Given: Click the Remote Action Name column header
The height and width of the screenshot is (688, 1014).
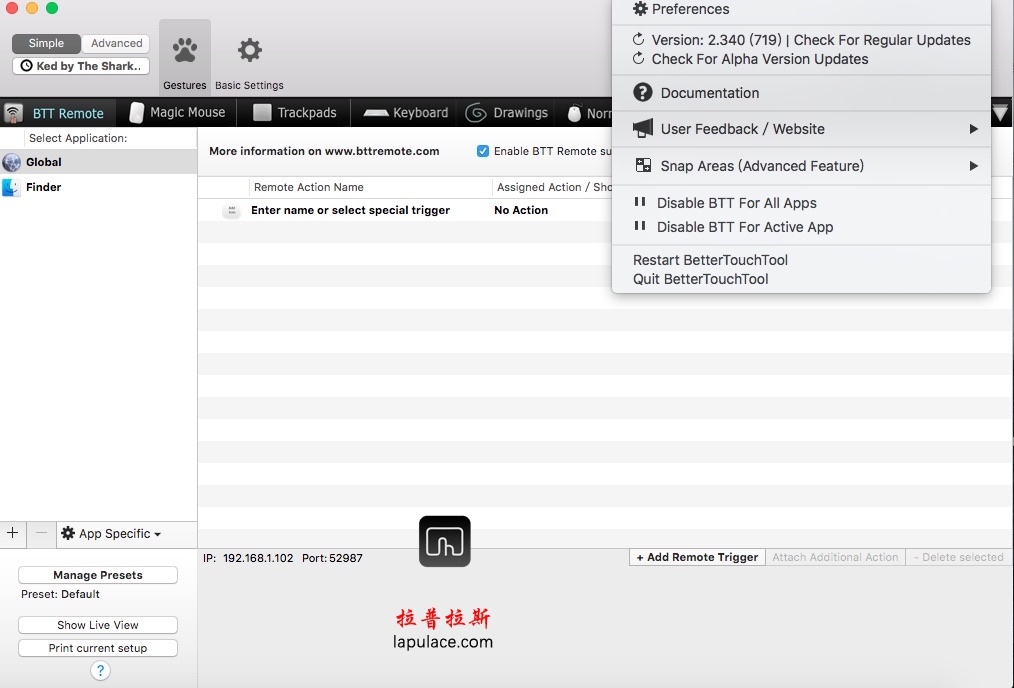Looking at the screenshot, I should pyautogui.click(x=371, y=188).
